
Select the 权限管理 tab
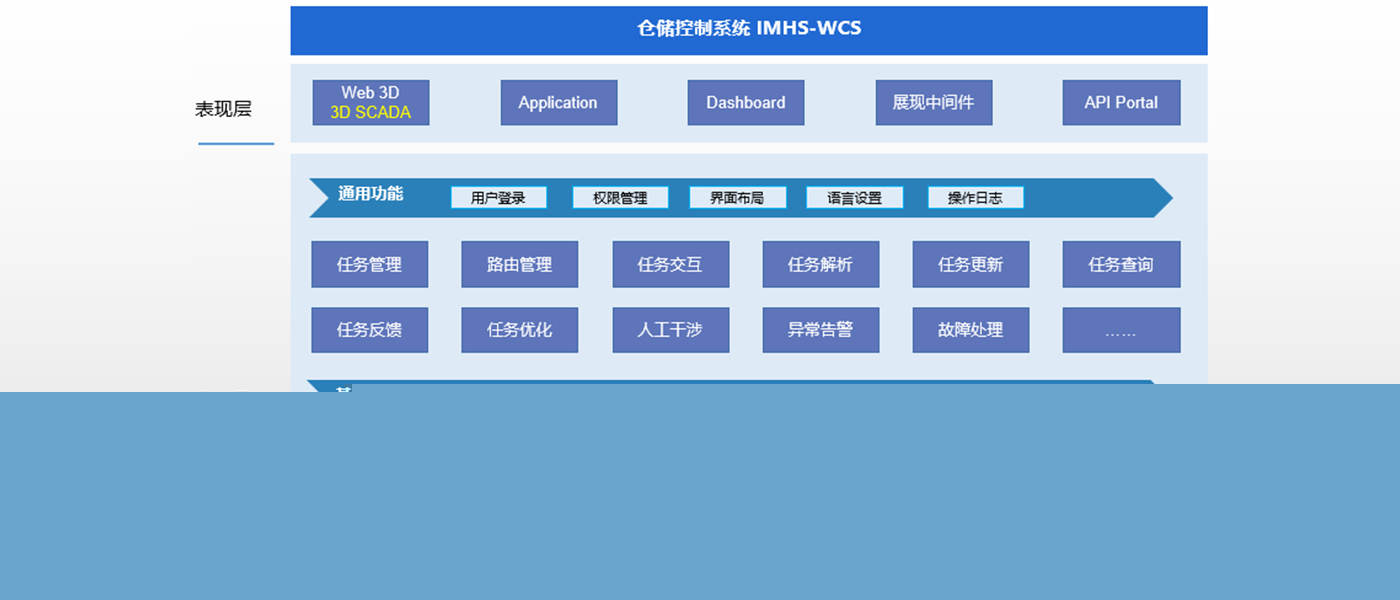[620, 198]
